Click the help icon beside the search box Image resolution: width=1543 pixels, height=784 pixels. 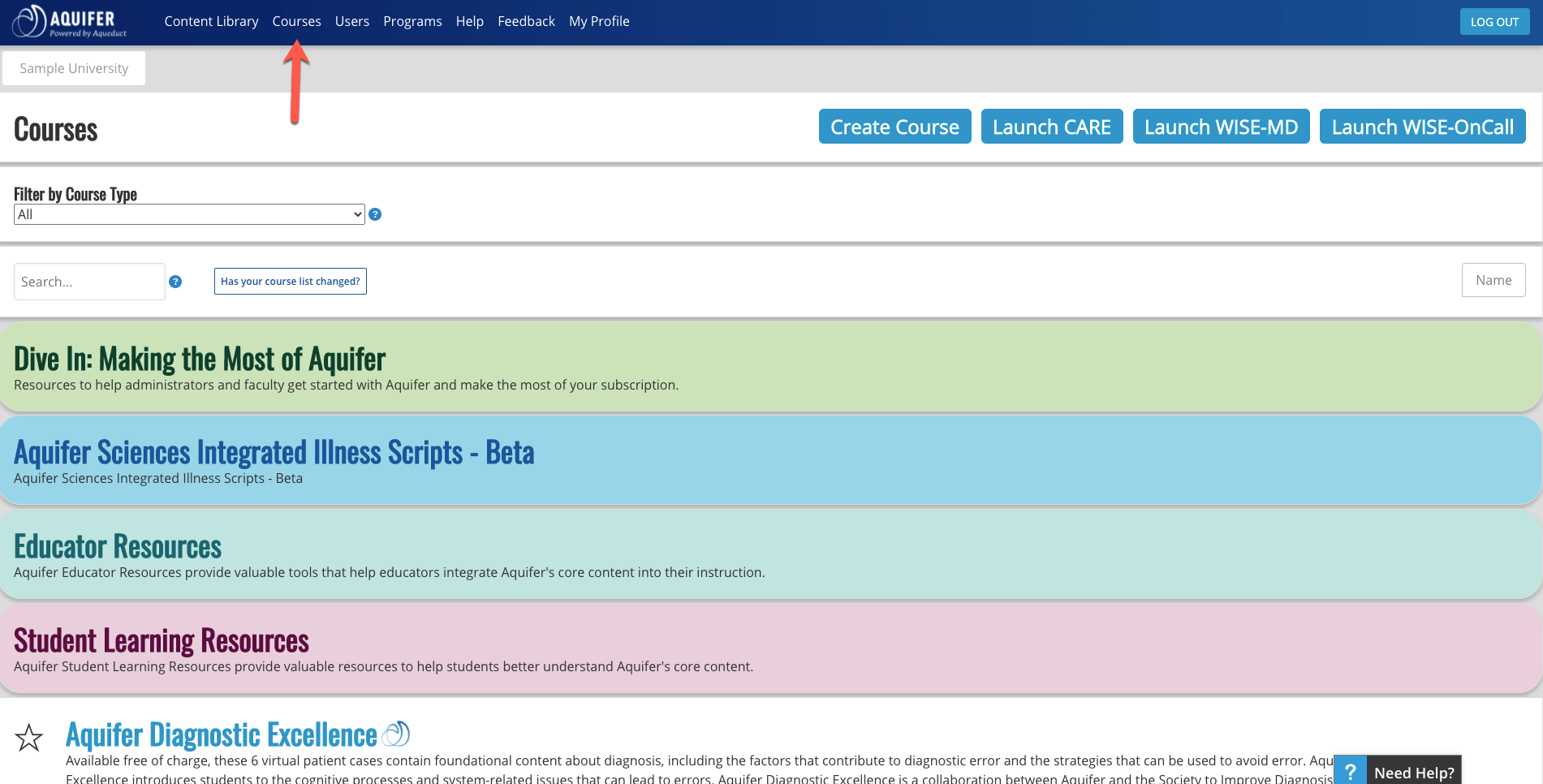[x=175, y=282]
